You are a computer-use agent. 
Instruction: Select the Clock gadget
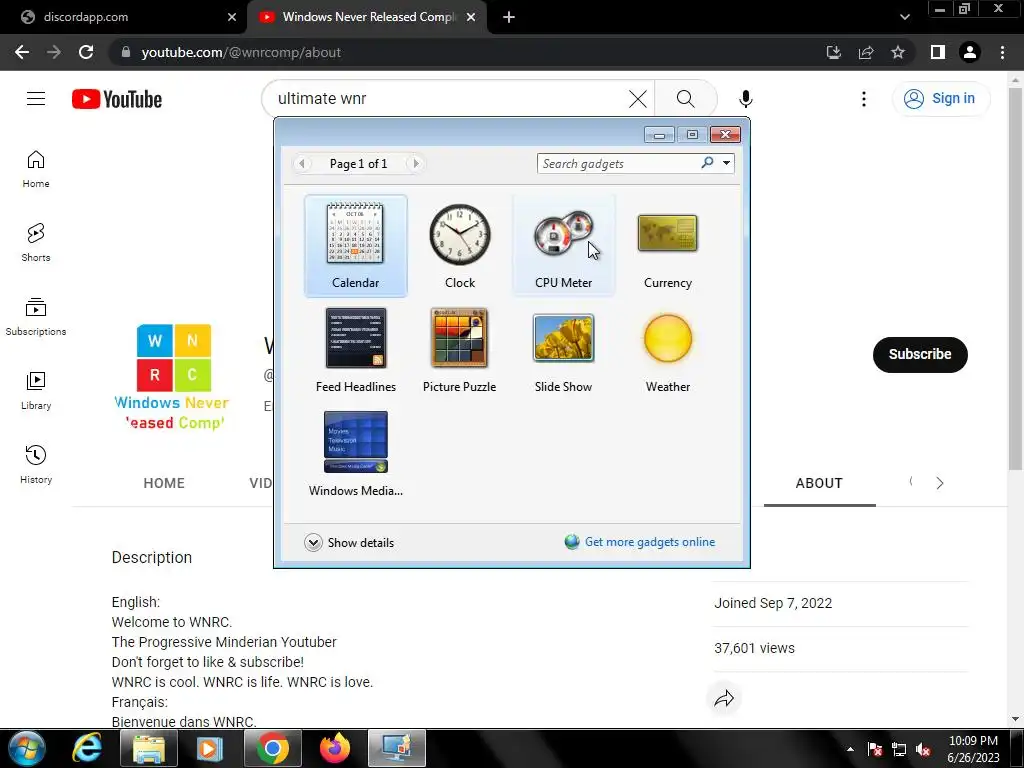tap(460, 246)
